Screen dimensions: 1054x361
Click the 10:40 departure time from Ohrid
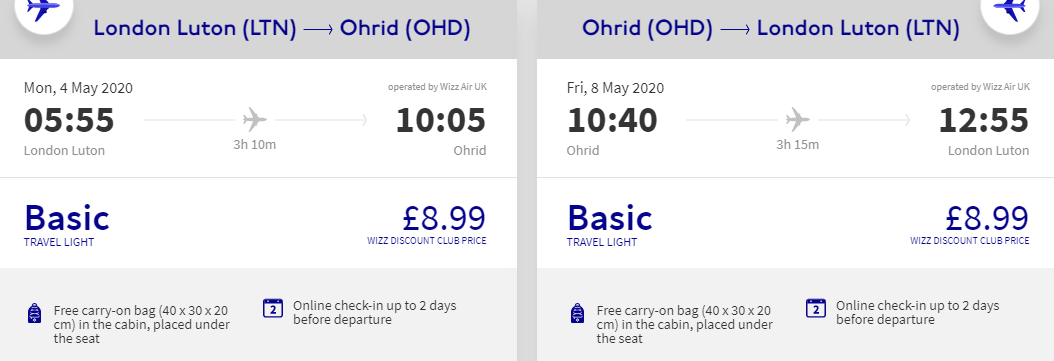[612, 120]
